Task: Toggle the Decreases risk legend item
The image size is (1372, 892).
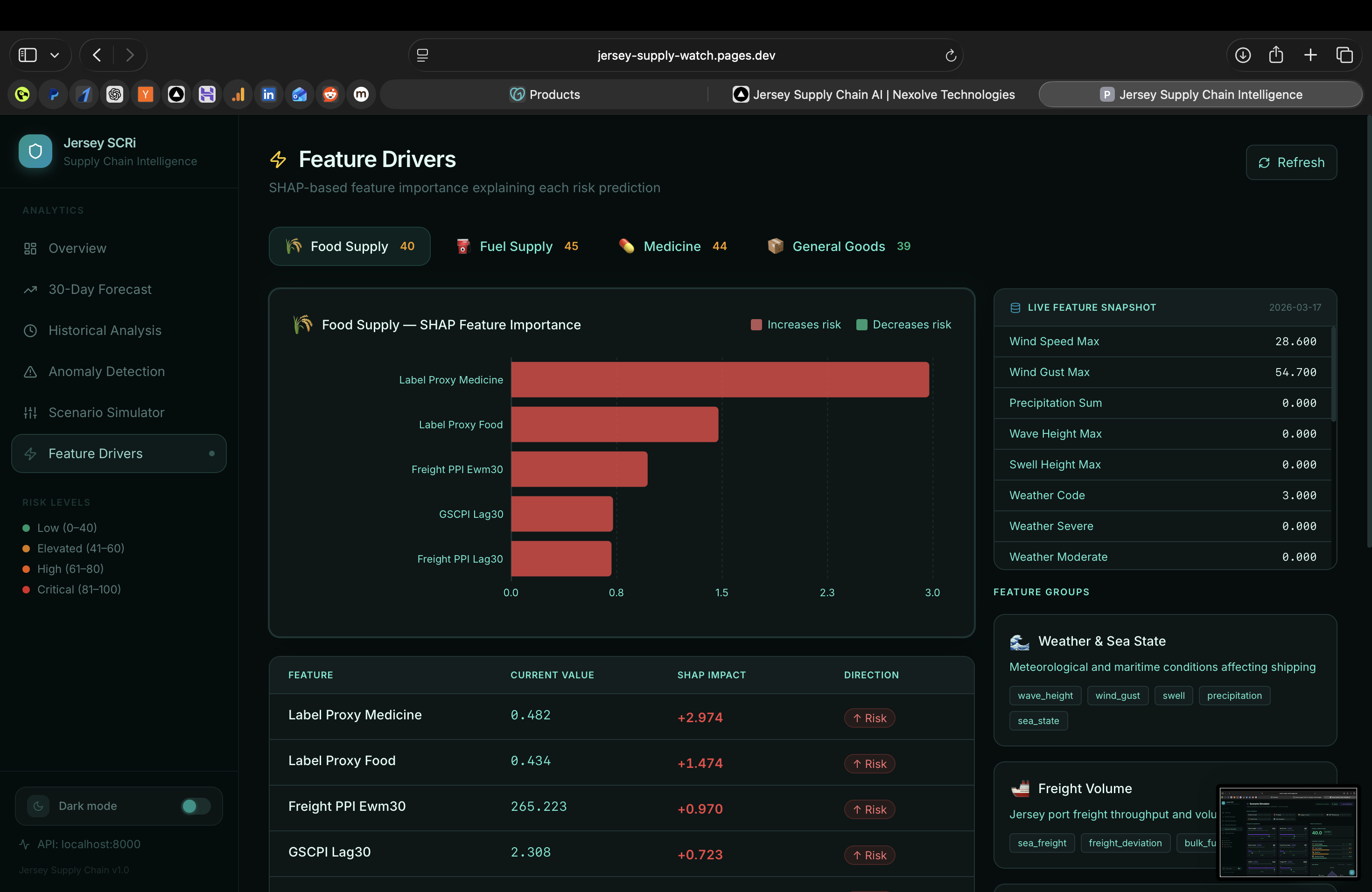Action: [x=903, y=324]
